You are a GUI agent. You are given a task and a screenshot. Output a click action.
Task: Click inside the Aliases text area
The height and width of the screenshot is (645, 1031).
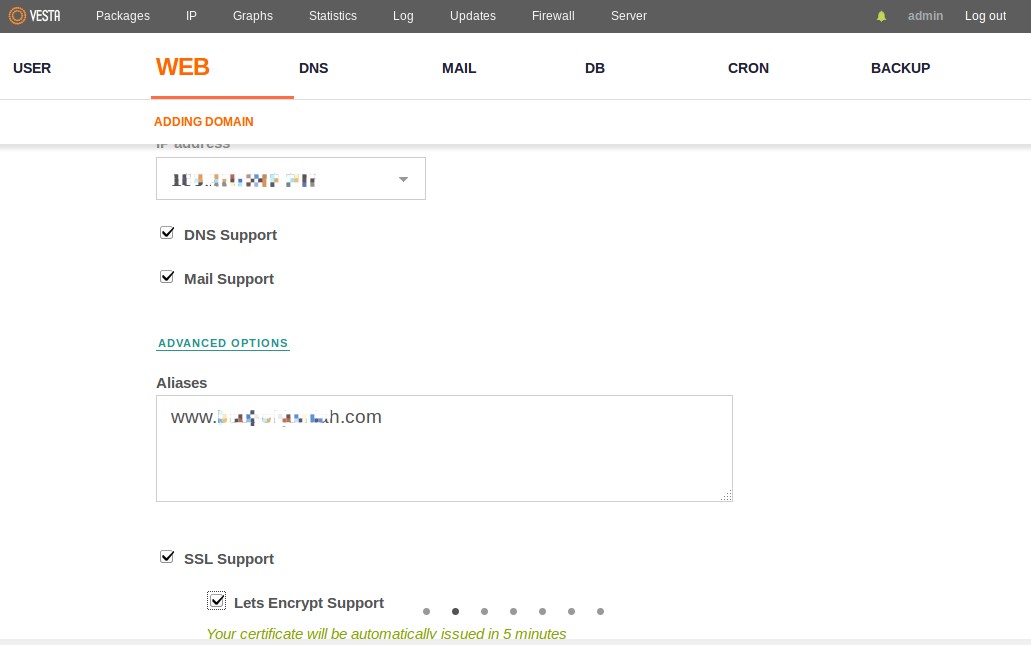pos(444,448)
